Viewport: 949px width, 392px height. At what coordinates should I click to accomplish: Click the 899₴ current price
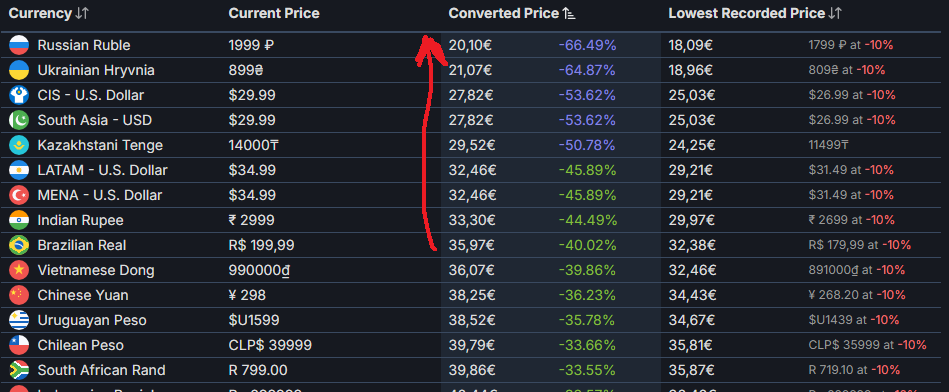[246, 70]
